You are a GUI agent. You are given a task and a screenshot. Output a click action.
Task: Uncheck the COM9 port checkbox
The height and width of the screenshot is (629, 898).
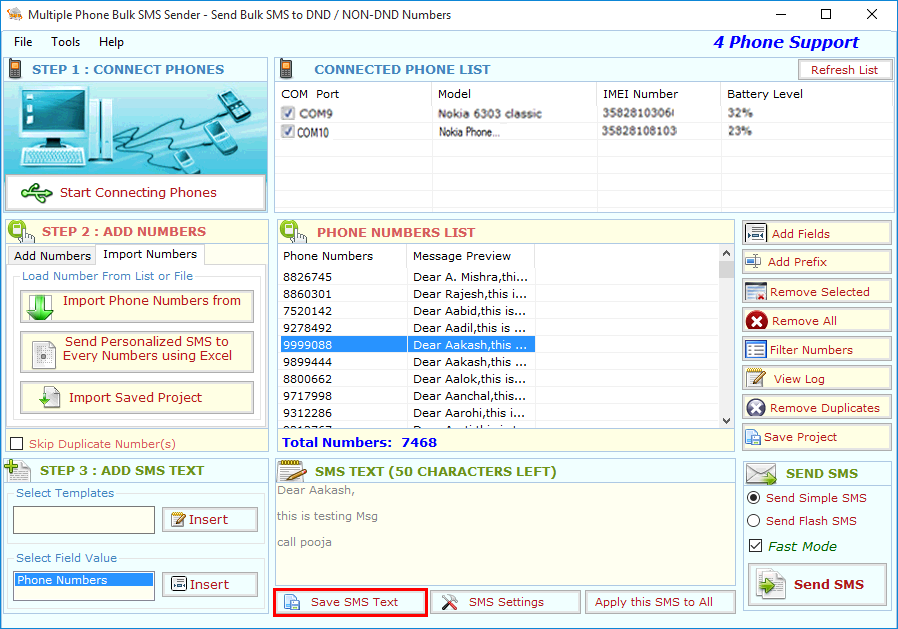[288, 113]
